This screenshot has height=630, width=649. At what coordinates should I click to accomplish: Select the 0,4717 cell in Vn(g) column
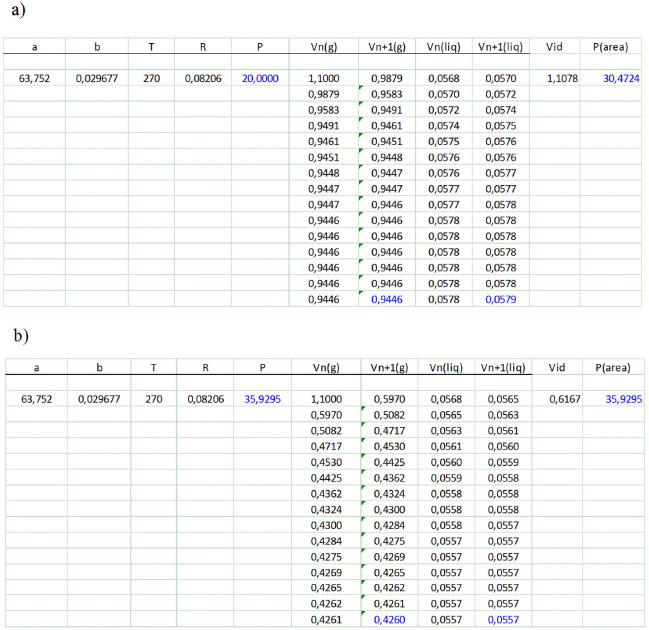324,446
